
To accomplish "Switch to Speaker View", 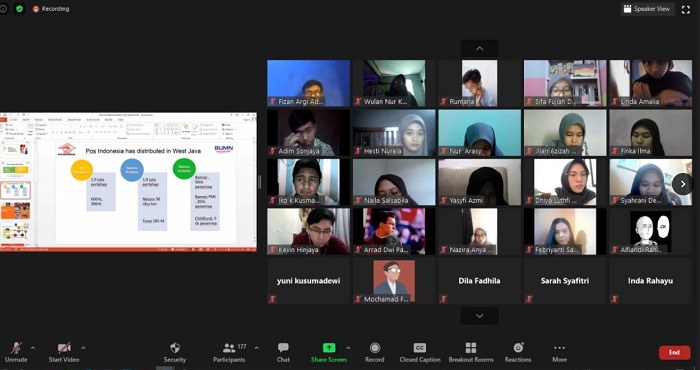I will [x=648, y=9].
